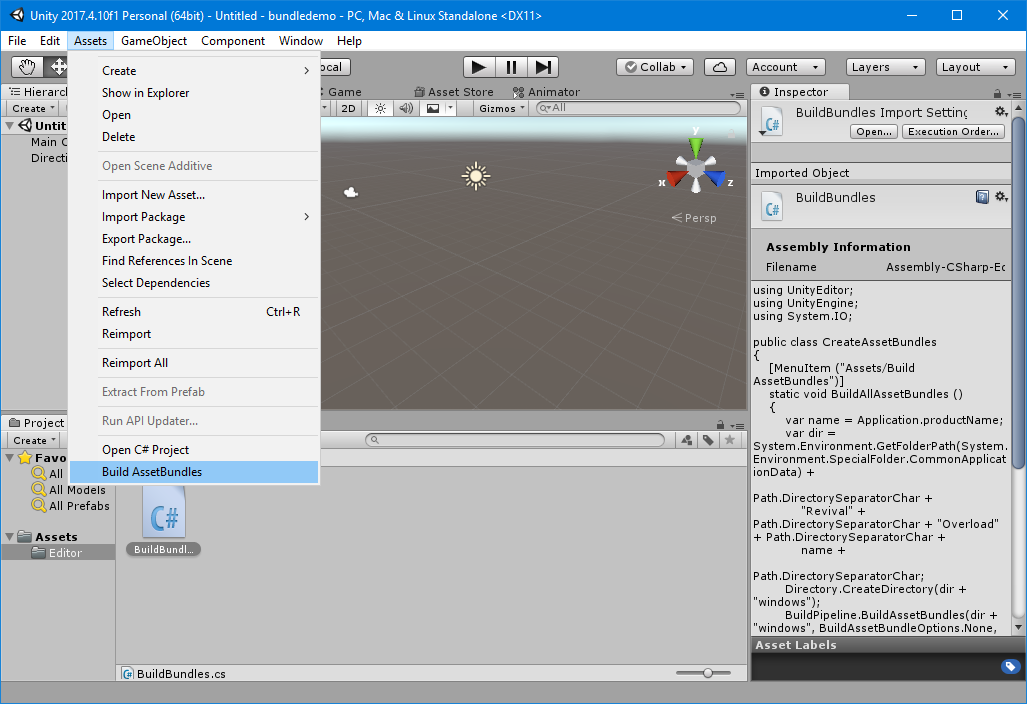Click the Editor folder icon in Project tree
Screen dimensions: 1027x704
(x=39, y=553)
